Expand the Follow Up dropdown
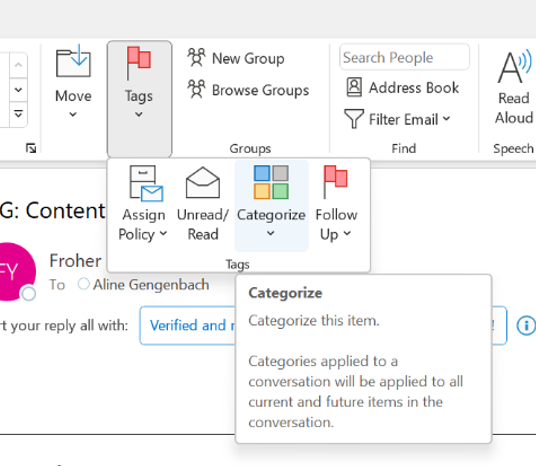The image size is (536, 466). [x=336, y=204]
